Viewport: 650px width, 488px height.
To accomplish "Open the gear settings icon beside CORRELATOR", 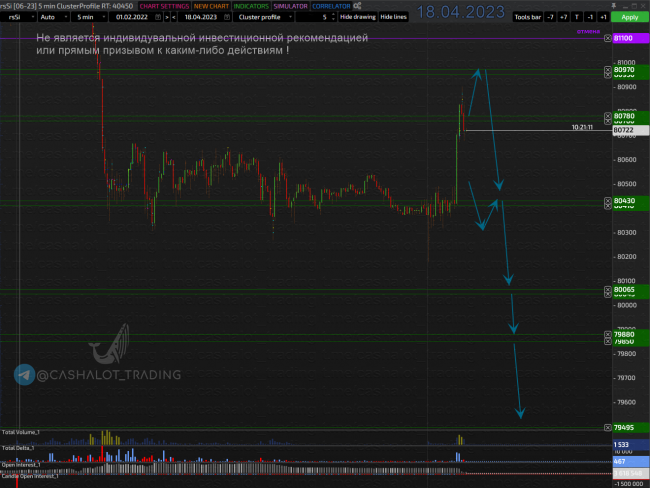I will click(357, 6).
